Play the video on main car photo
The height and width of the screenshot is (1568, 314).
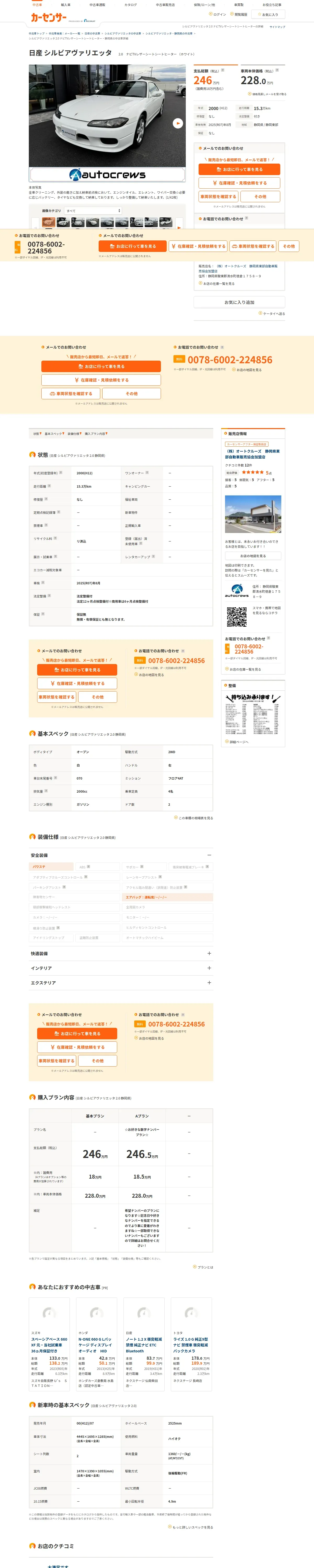coord(177,123)
